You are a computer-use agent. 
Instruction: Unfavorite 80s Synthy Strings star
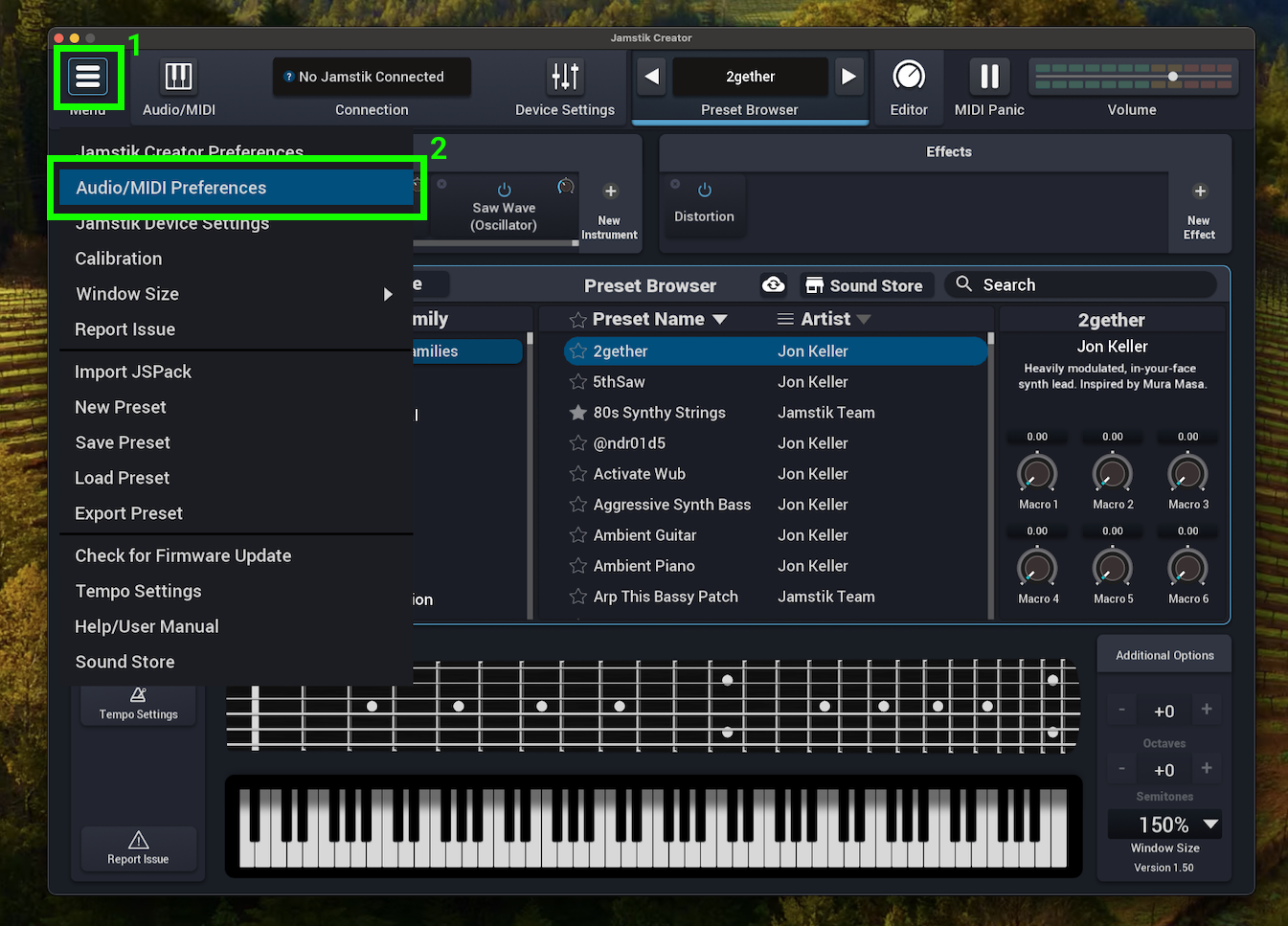pos(578,413)
